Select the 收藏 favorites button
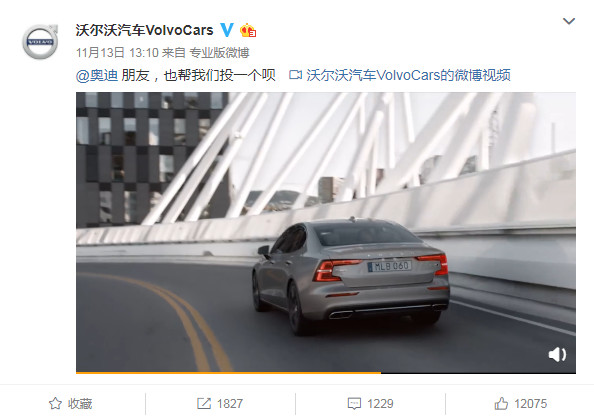The width and height of the screenshot is (594, 416). point(70,403)
